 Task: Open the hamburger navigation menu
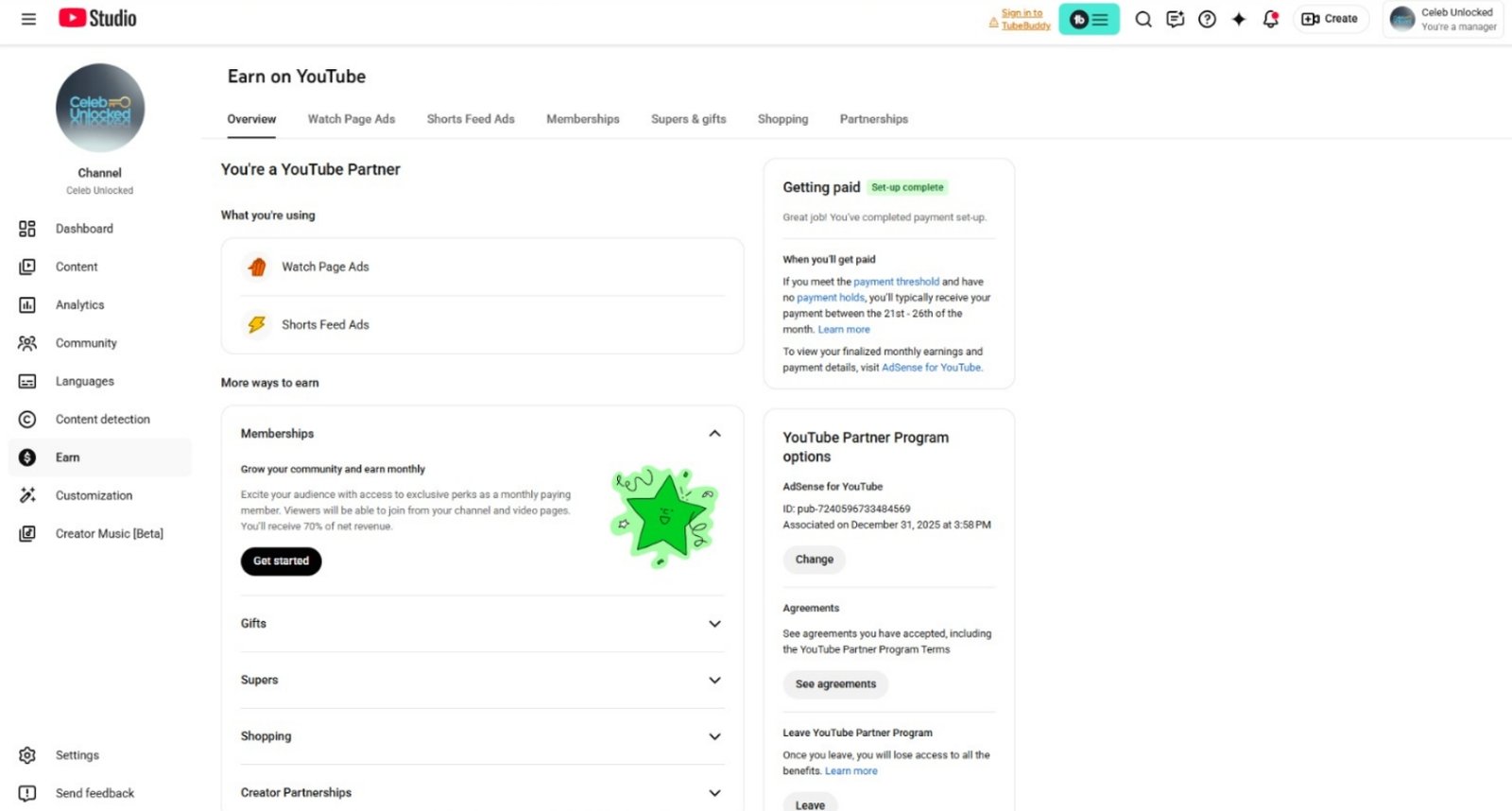[28, 19]
